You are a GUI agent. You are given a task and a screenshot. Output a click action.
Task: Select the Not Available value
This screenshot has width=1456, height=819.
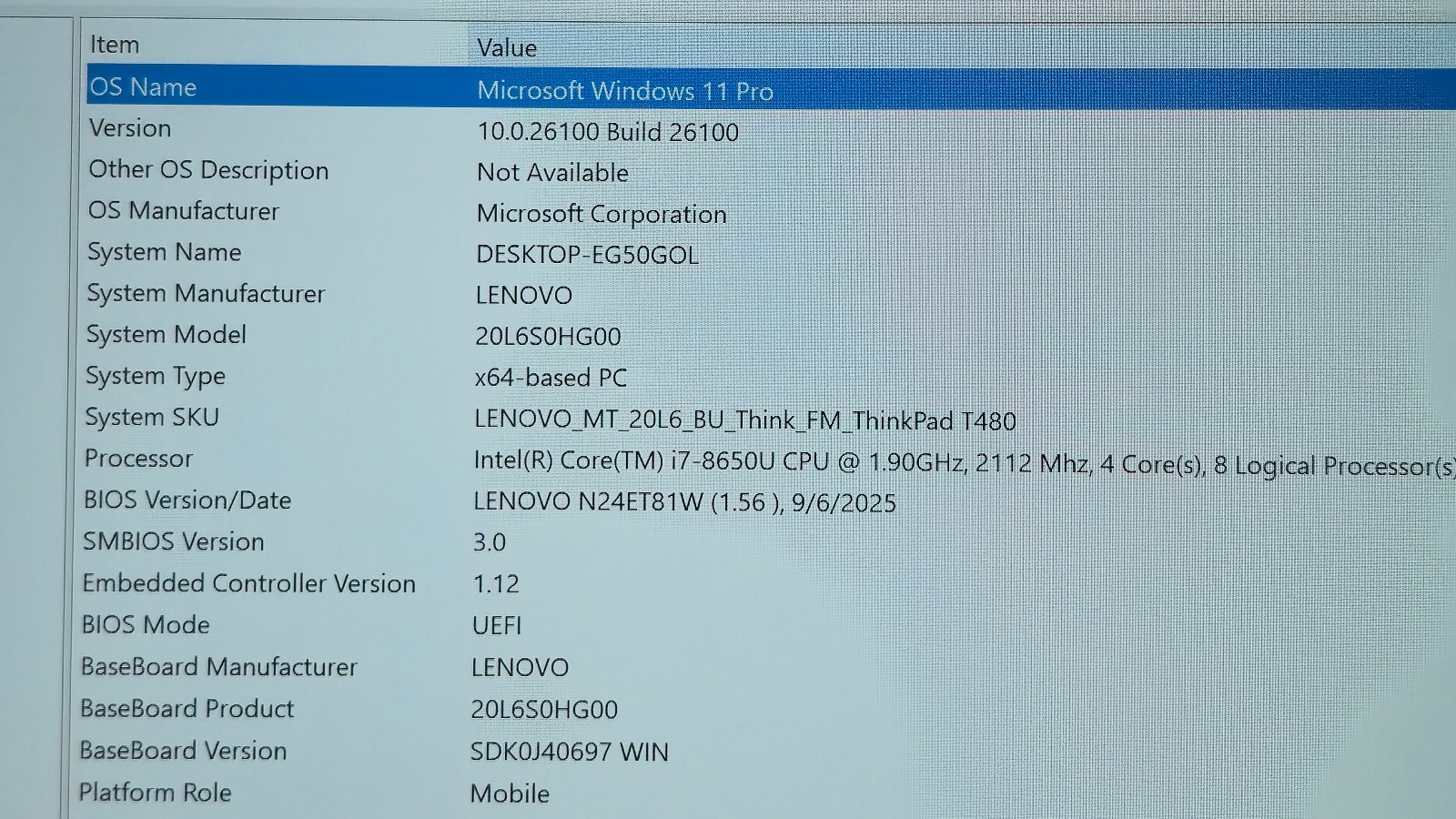[552, 173]
